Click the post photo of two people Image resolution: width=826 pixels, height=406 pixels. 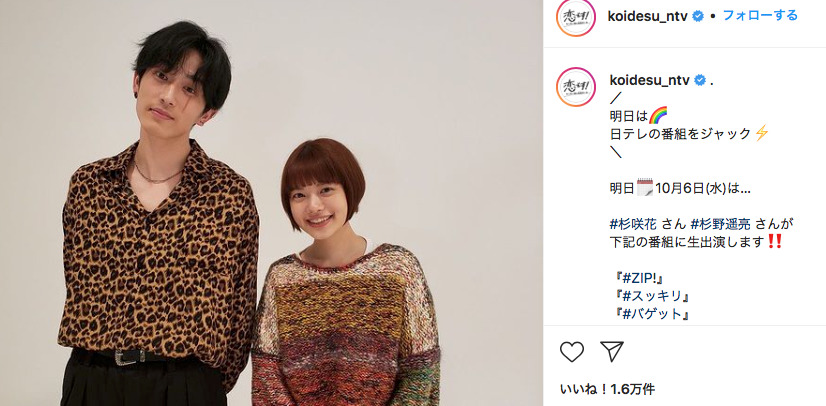pyautogui.click(x=271, y=203)
